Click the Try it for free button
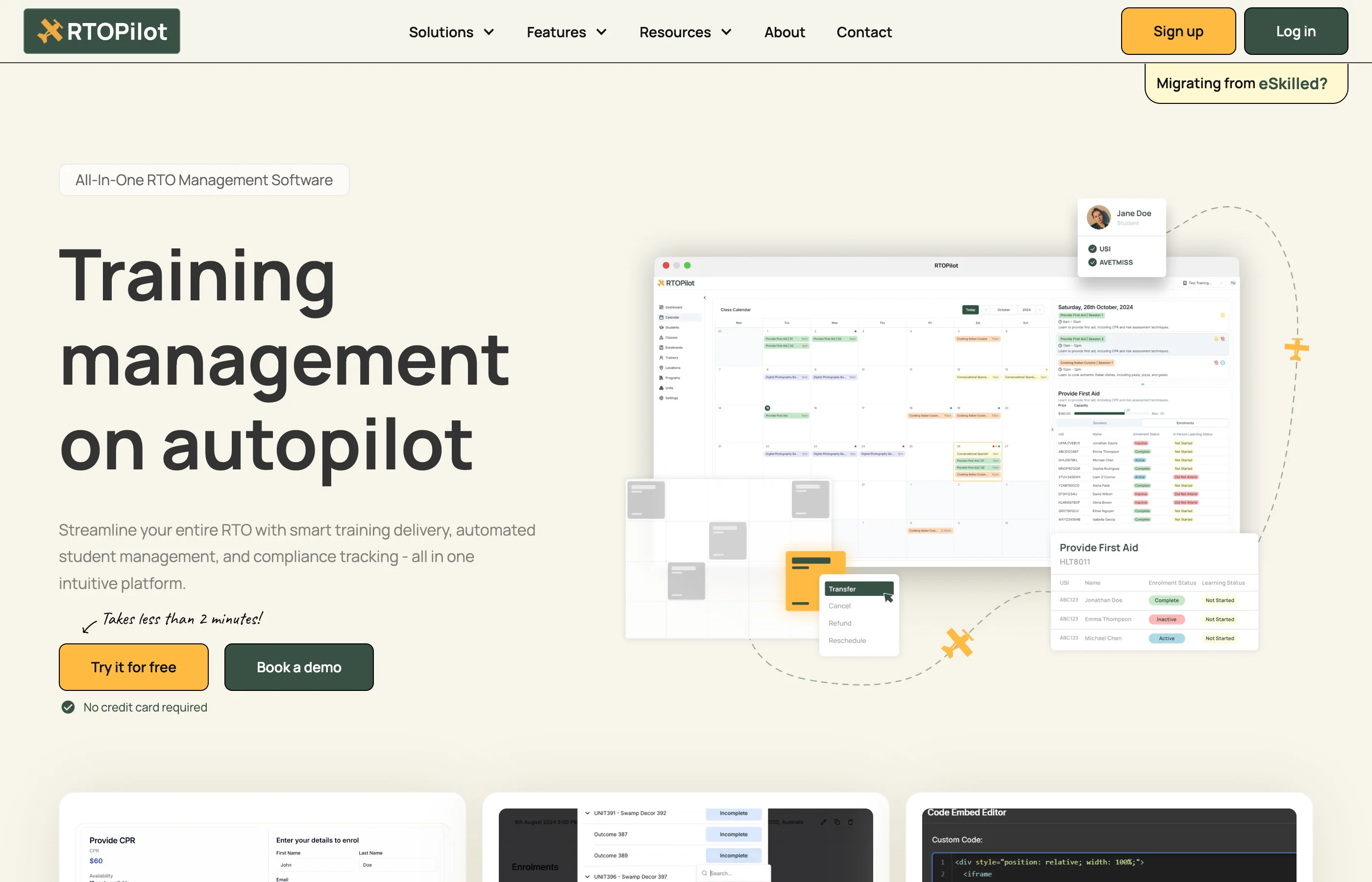 [133, 667]
